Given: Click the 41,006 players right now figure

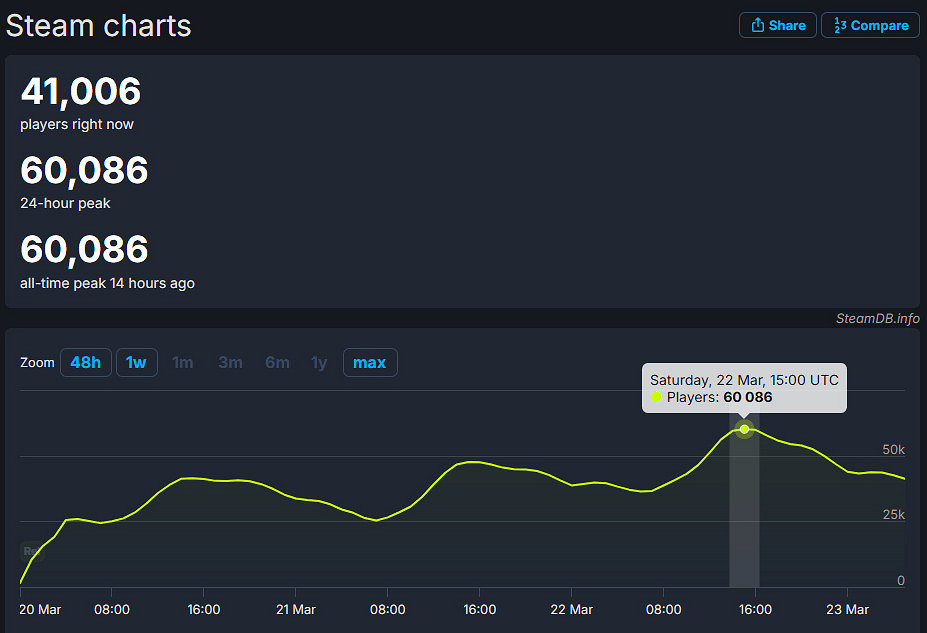Looking at the screenshot, I should coord(81,92).
